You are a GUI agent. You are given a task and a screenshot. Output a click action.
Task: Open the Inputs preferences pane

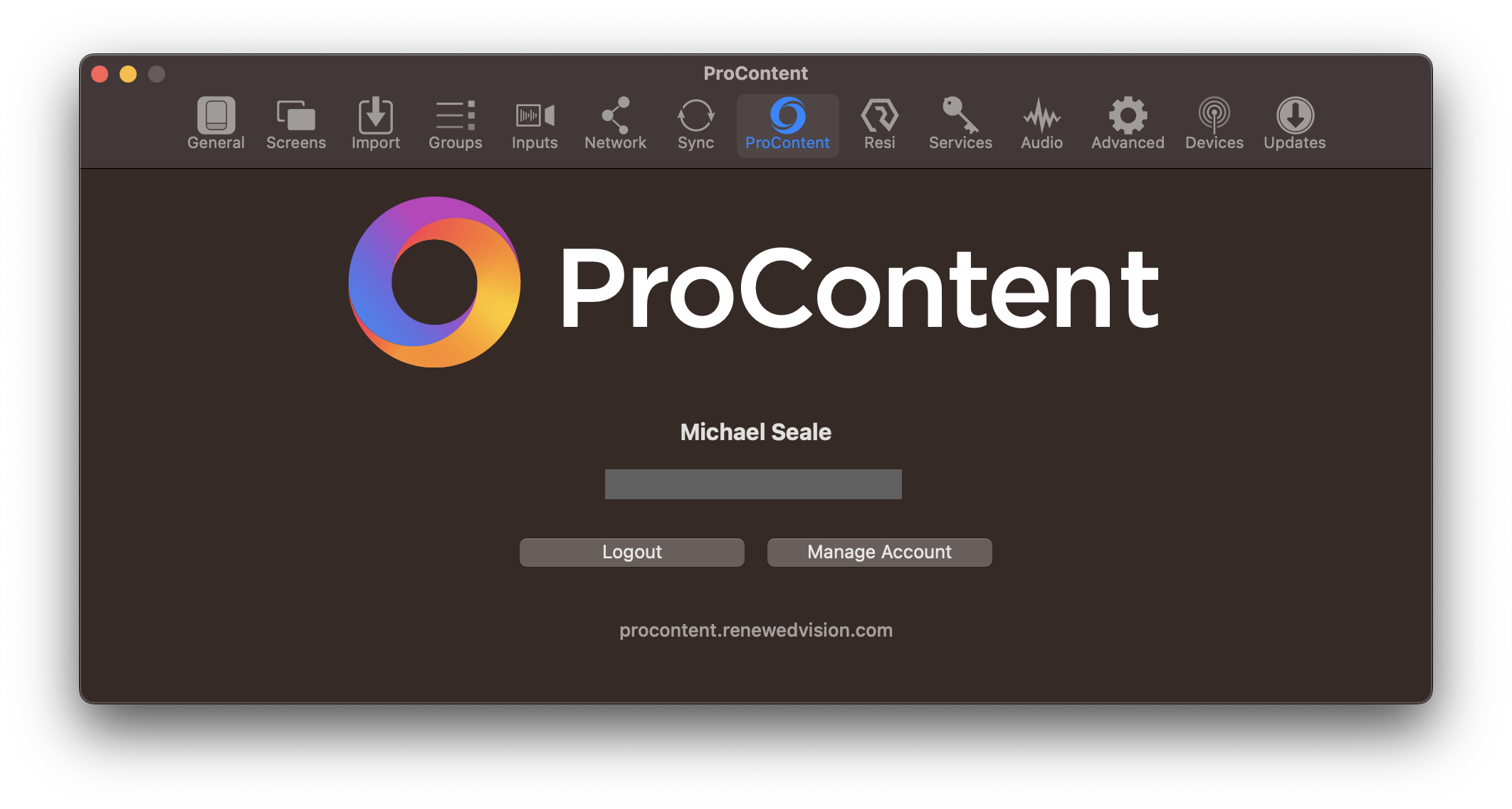coord(535,125)
